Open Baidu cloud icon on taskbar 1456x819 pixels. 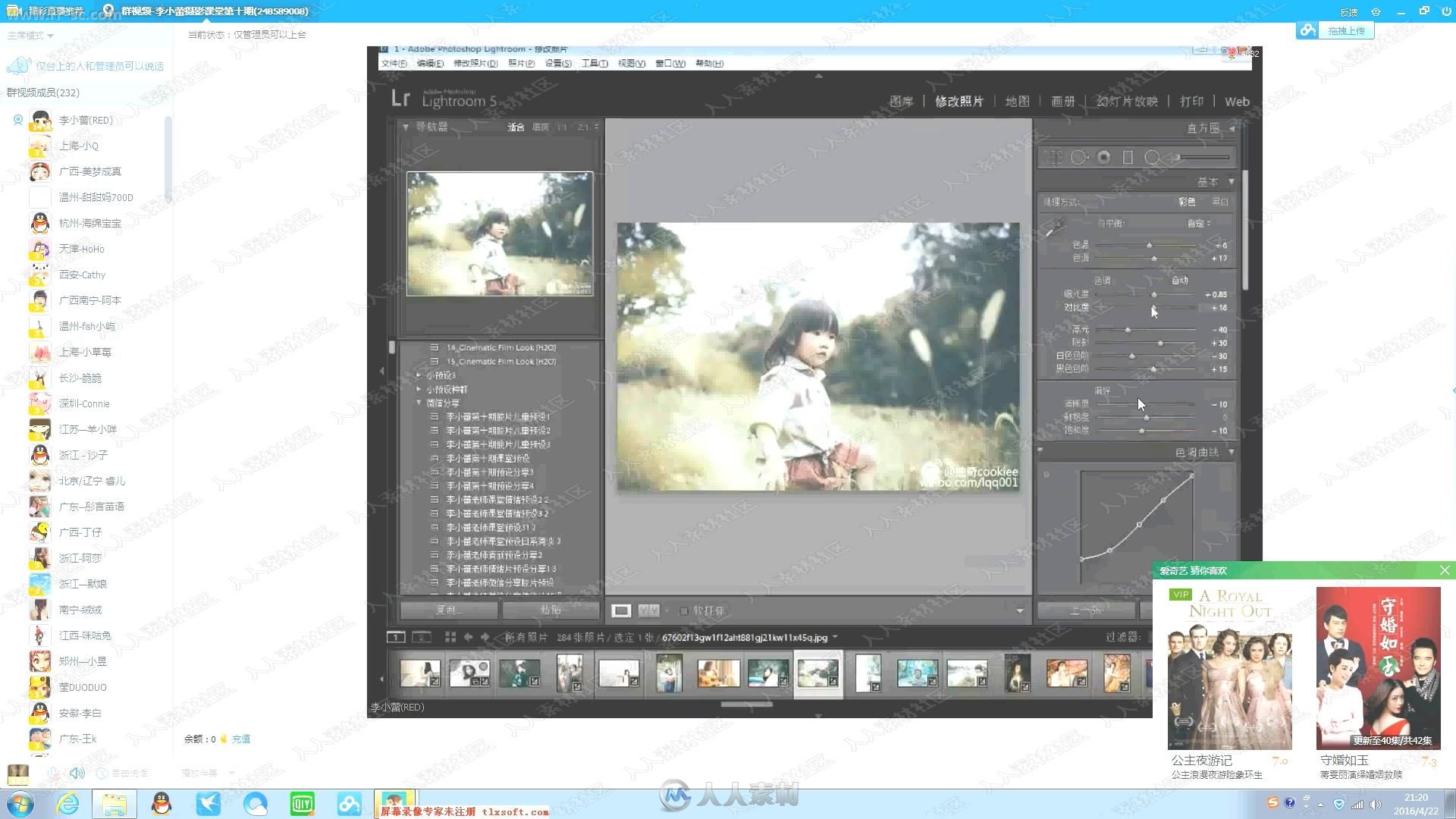[x=350, y=803]
